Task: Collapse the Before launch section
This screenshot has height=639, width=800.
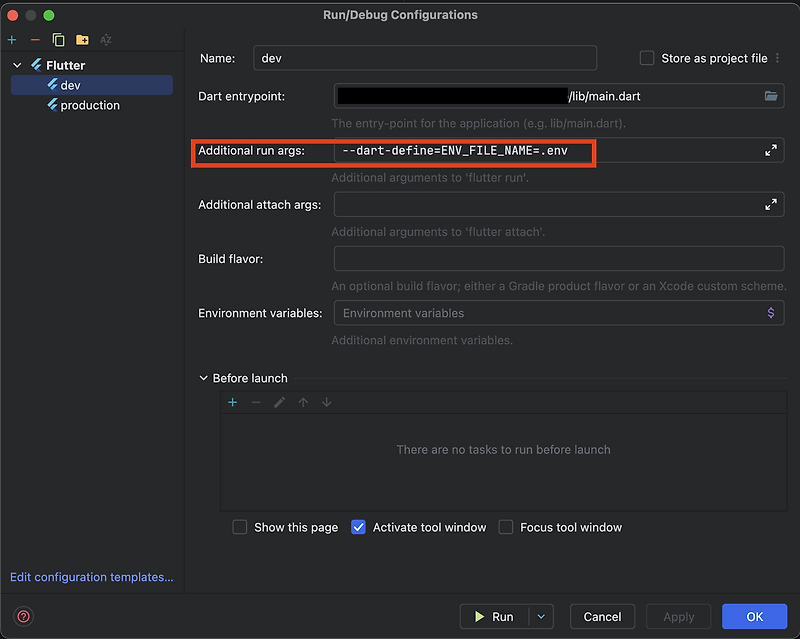Action: (x=203, y=378)
